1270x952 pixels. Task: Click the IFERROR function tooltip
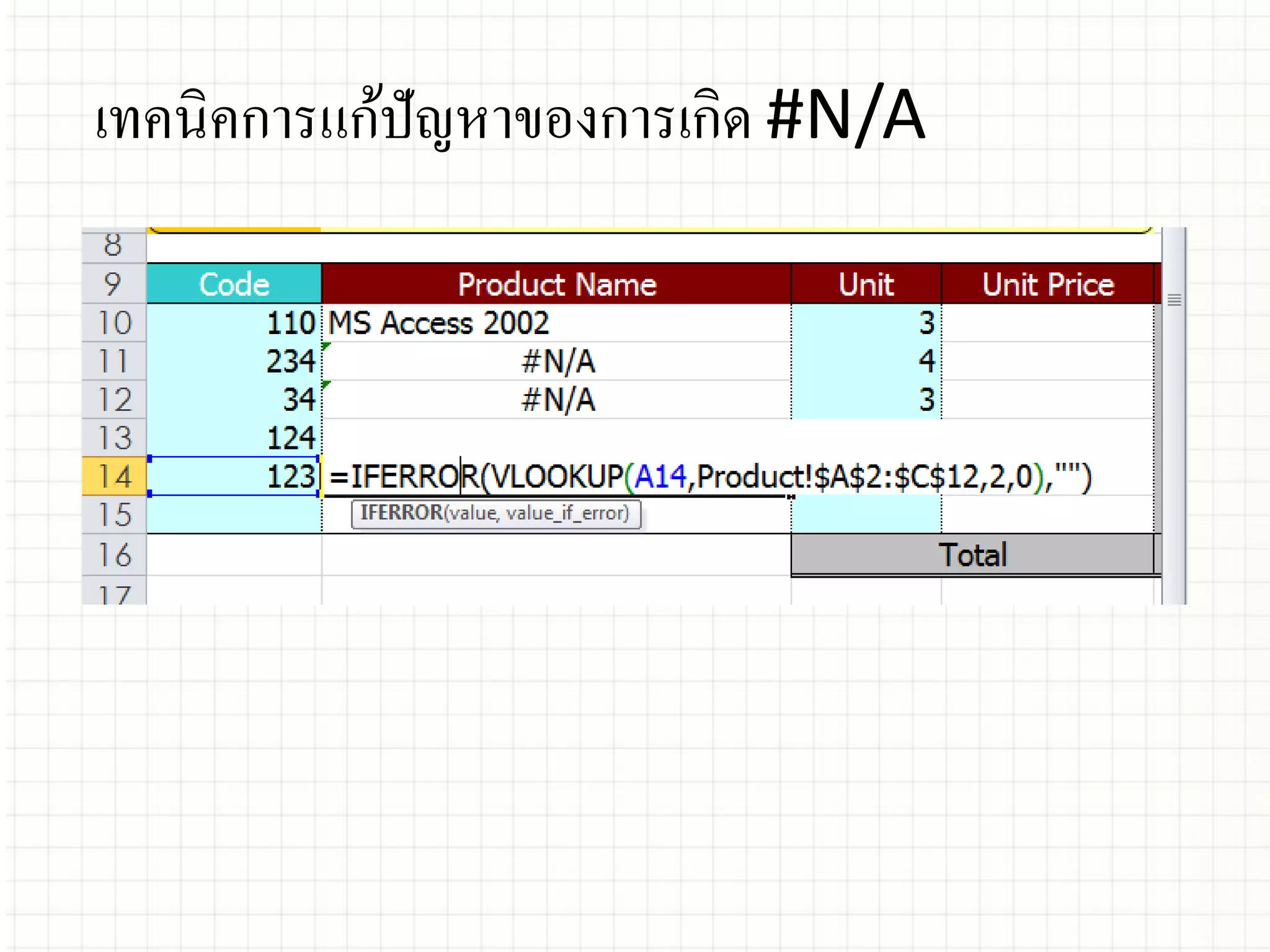(x=495, y=513)
